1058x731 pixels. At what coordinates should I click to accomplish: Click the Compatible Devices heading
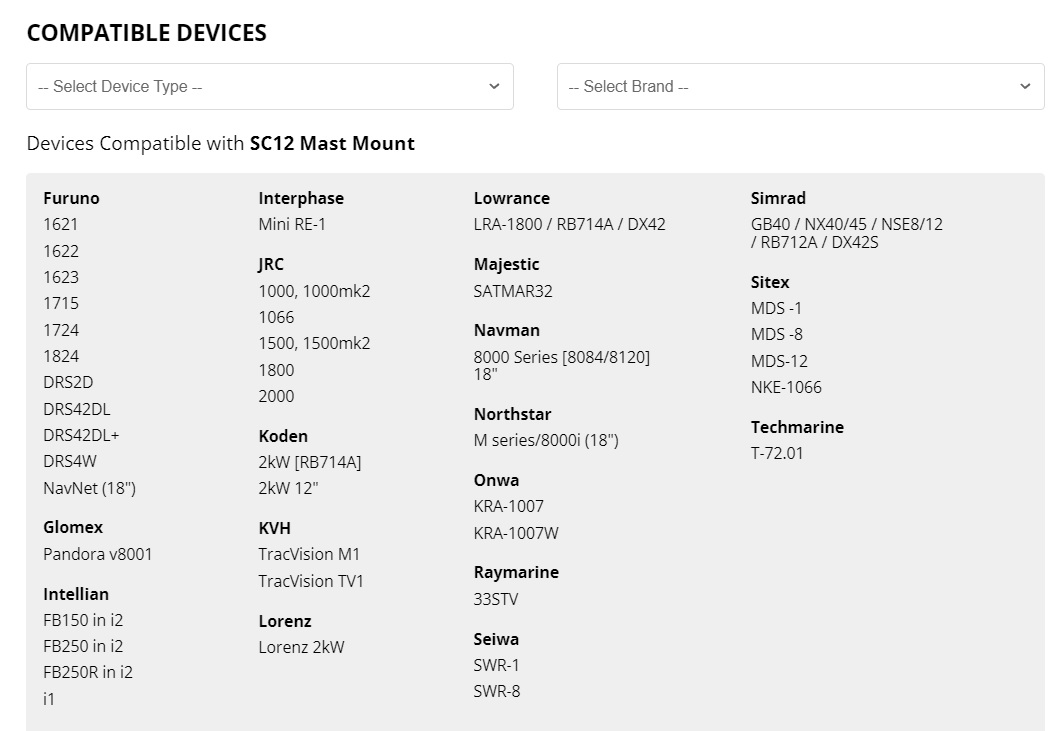point(146,33)
